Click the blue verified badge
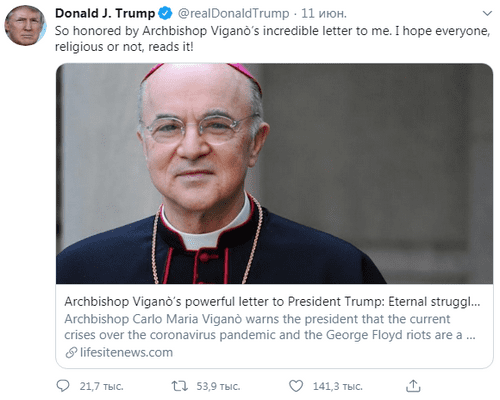The height and width of the screenshot is (400, 500). coord(165,13)
